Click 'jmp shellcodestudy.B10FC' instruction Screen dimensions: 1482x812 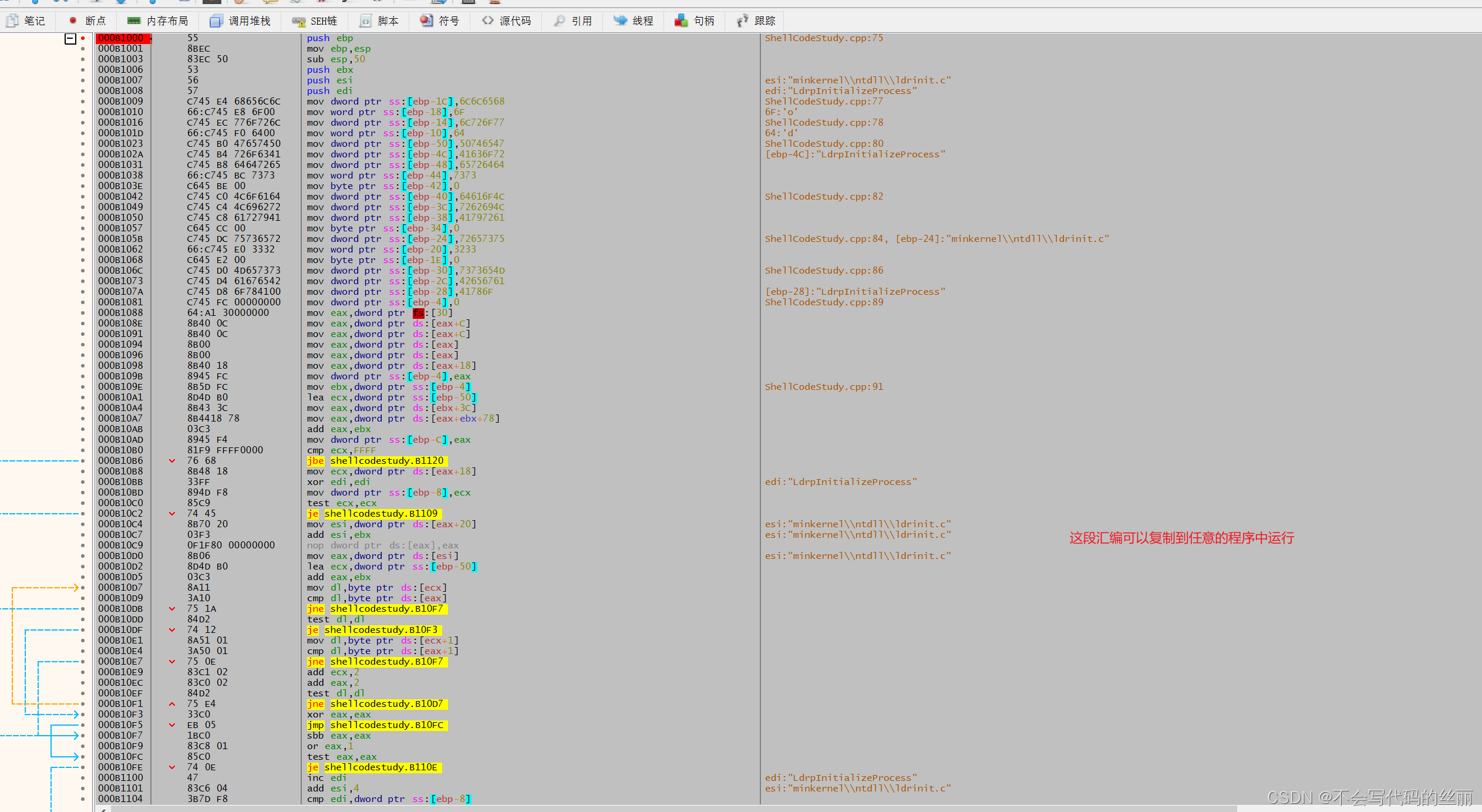tap(376, 725)
